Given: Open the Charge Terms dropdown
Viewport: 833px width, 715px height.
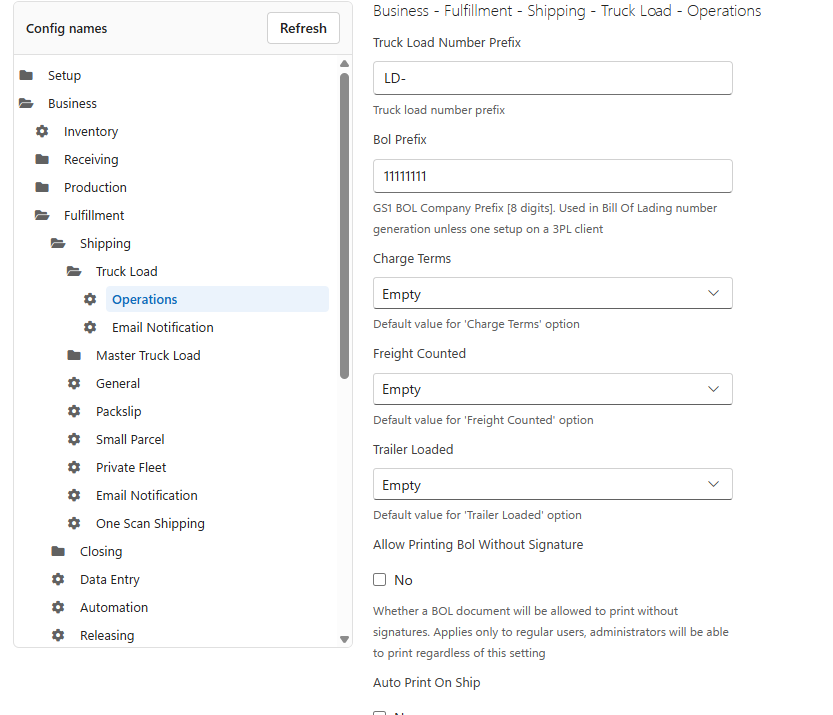Looking at the screenshot, I should click(552, 293).
